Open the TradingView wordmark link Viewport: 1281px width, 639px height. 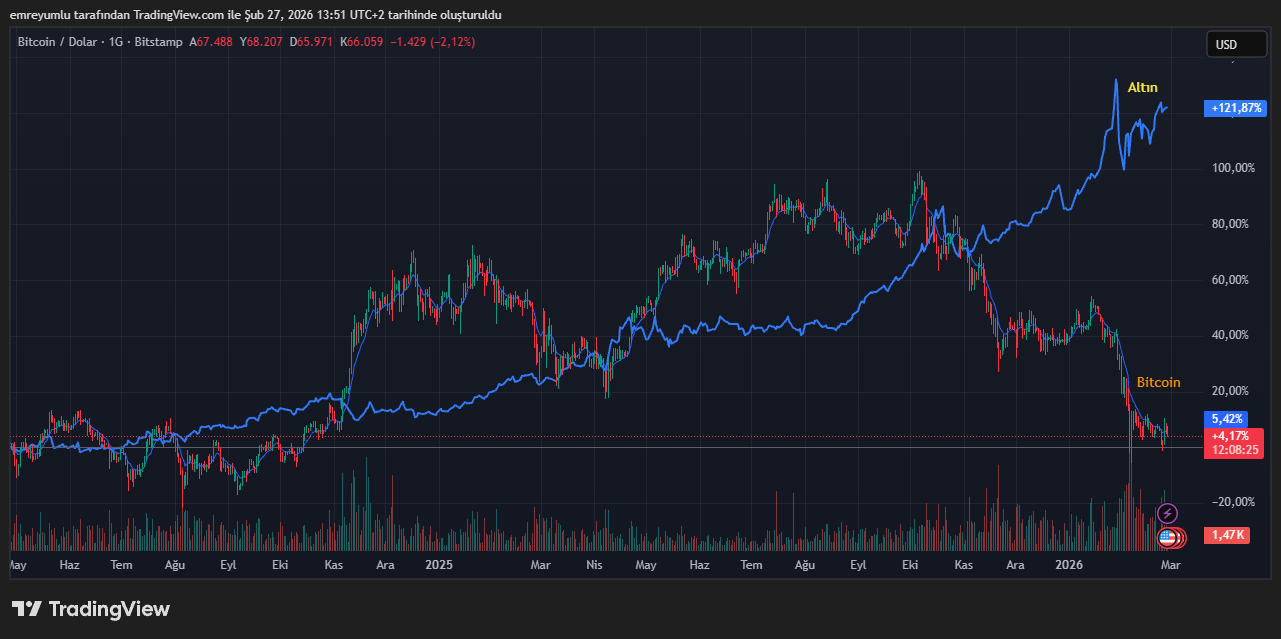pyautogui.click(x=109, y=609)
